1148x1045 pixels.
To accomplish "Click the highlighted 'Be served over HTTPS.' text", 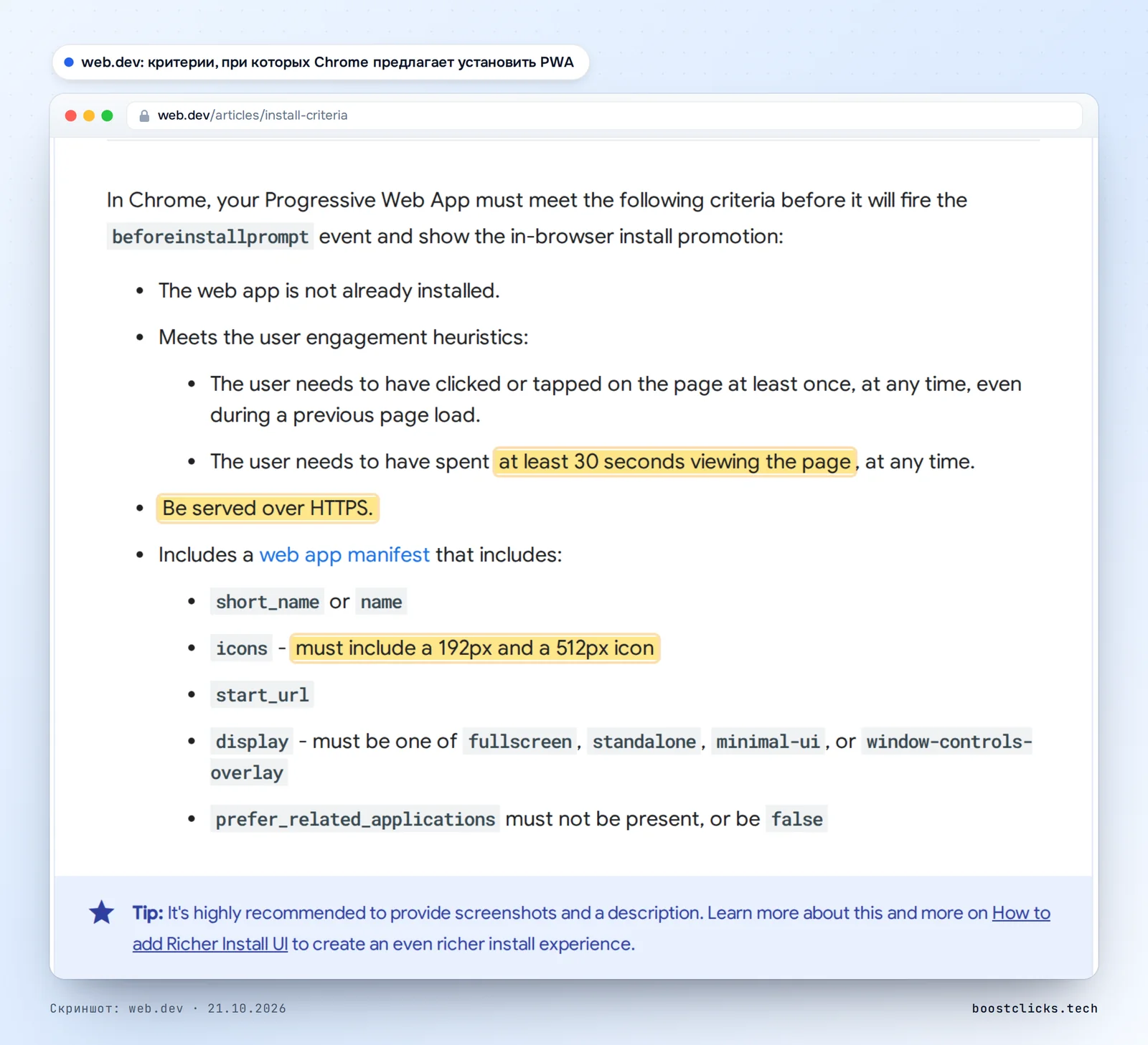I will [x=268, y=509].
